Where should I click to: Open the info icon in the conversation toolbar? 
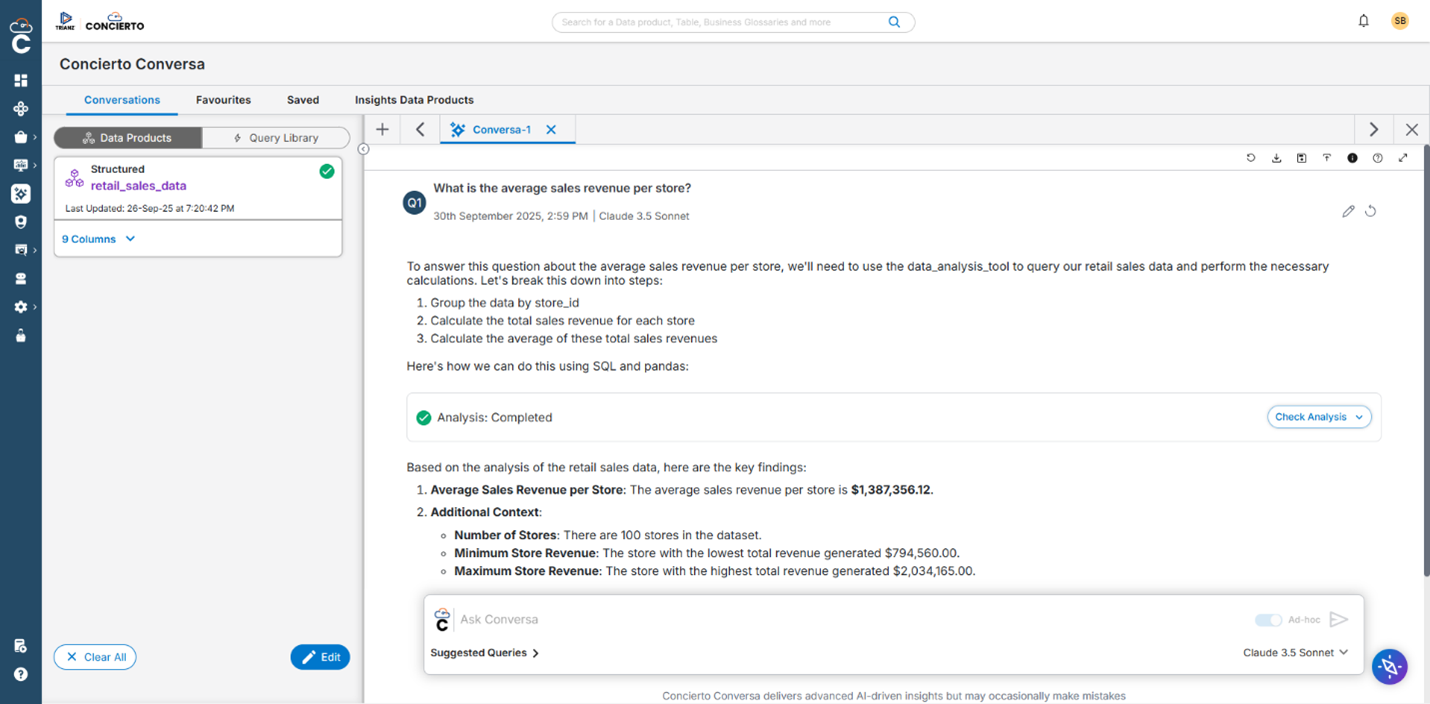click(1352, 157)
